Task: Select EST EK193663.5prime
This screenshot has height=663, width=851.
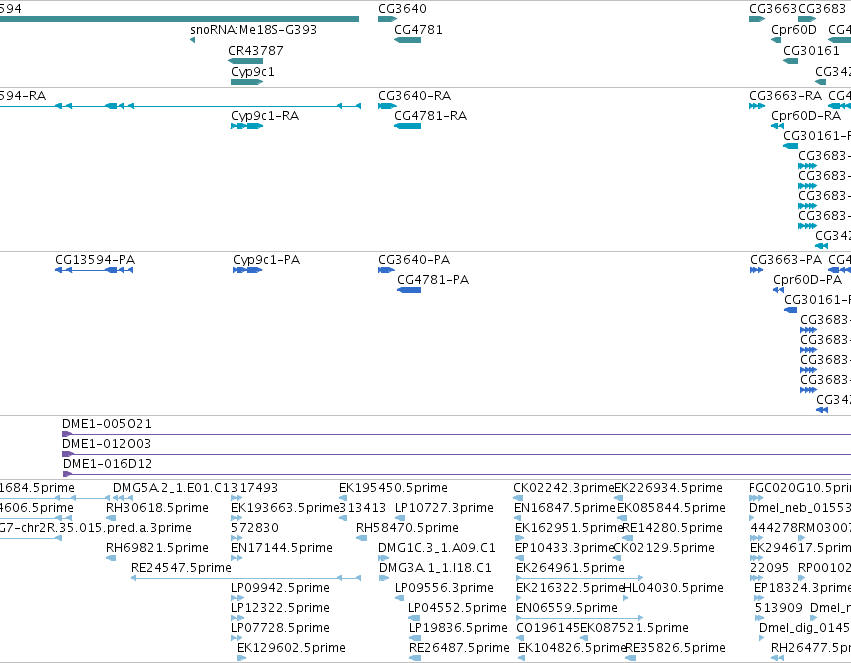Action: coord(285,508)
